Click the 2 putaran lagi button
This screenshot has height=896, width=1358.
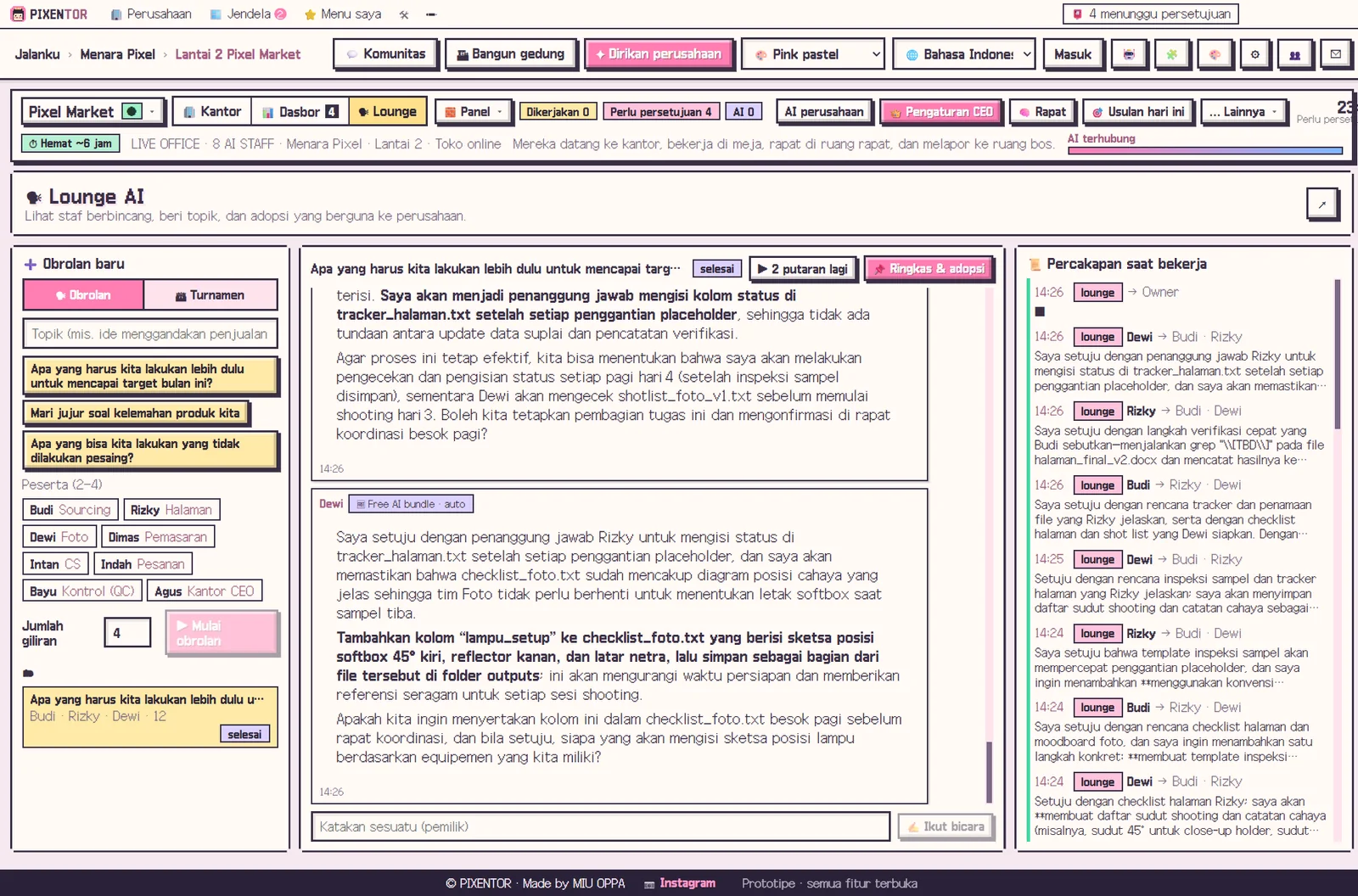(803, 269)
